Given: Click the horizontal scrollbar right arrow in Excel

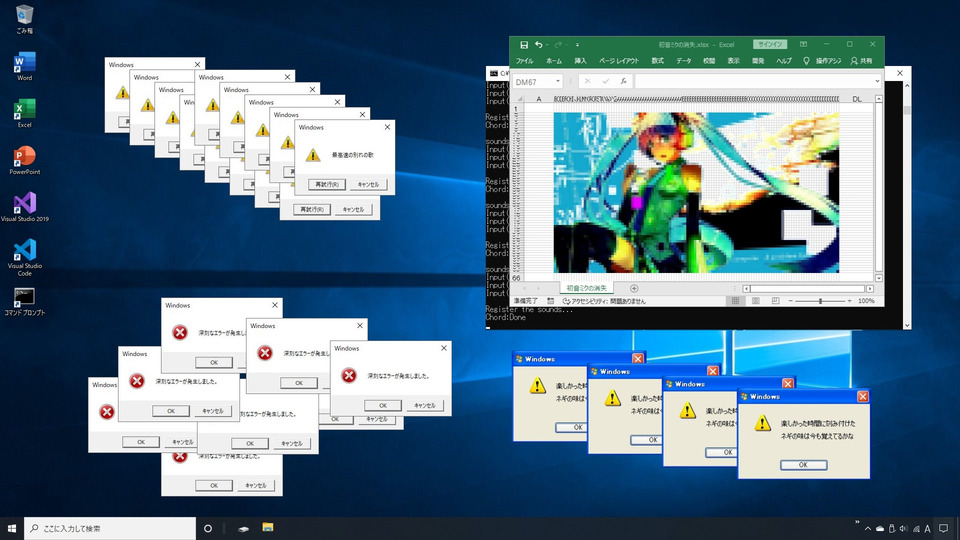Looking at the screenshot, I should (x=869, y=288).
